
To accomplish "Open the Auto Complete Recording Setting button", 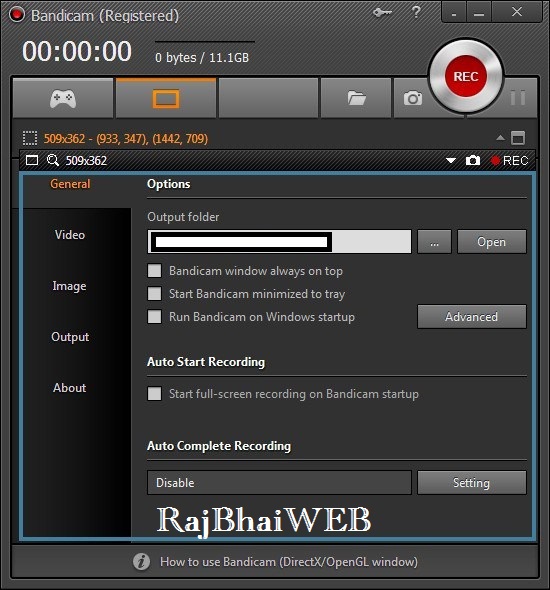I will pos(472,482).
